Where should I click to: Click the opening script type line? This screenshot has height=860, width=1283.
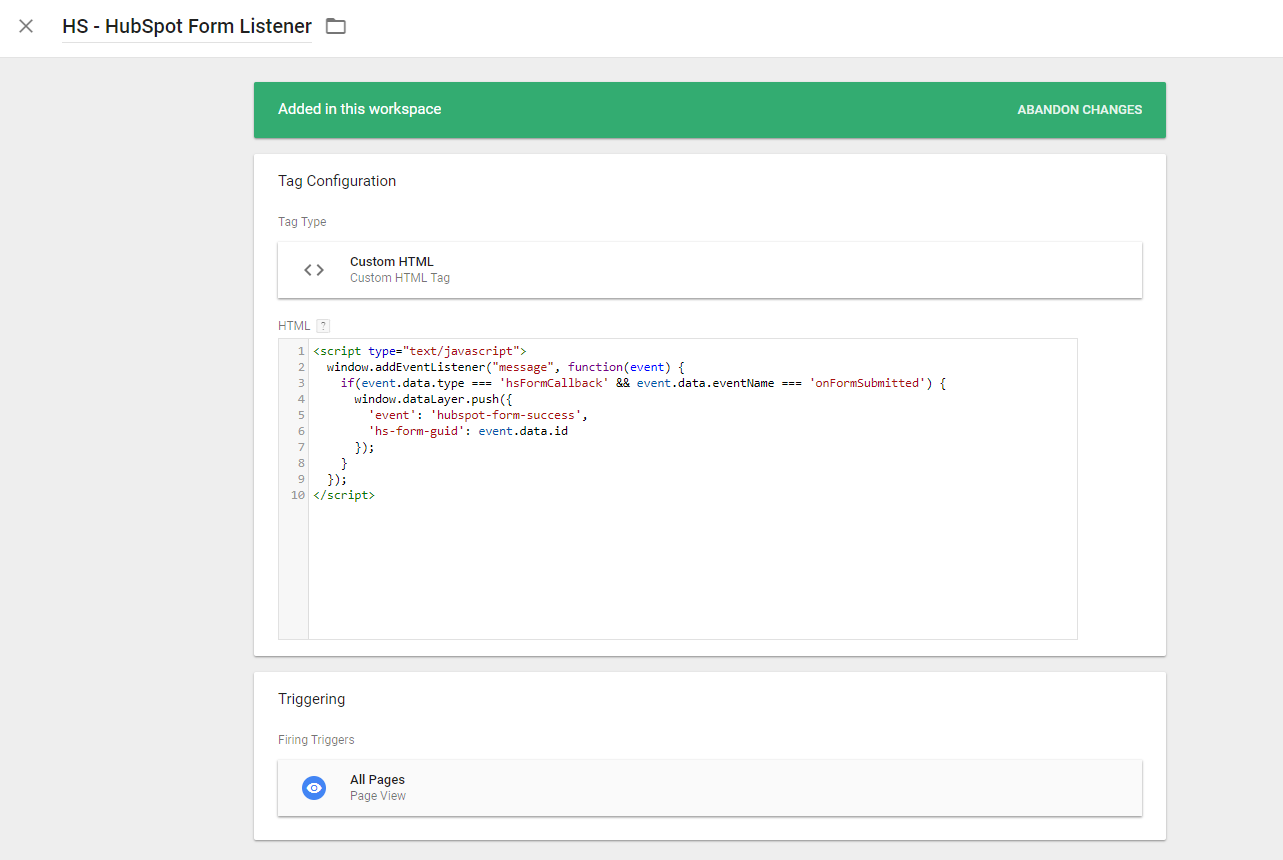click(420, 351)
